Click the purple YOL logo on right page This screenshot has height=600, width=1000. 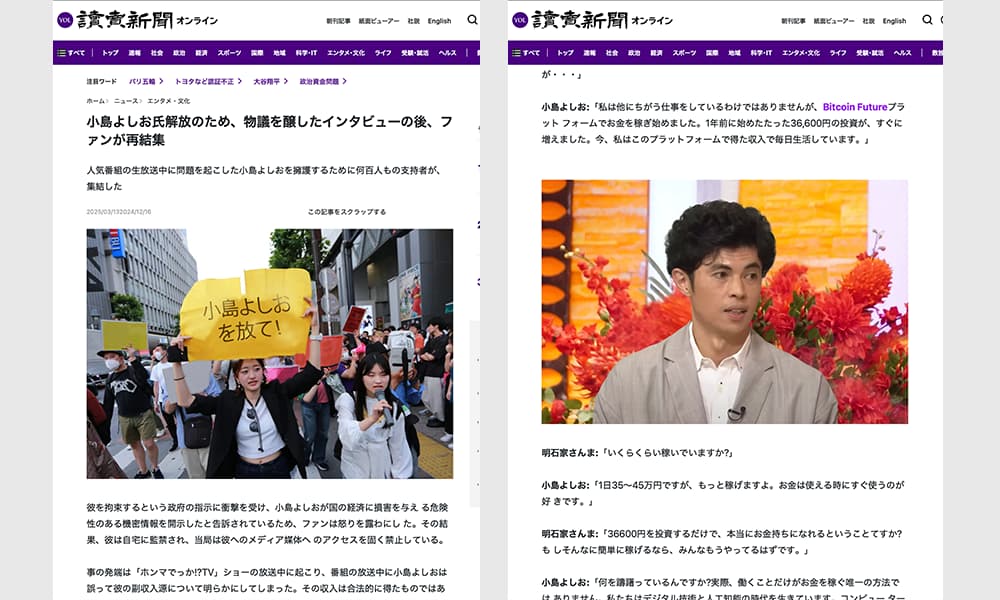click(x=520, y=20)
